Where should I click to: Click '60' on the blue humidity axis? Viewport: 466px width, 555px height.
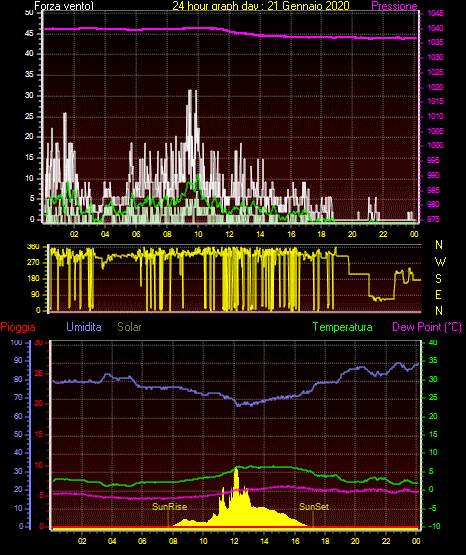click(x=18, y=416)
